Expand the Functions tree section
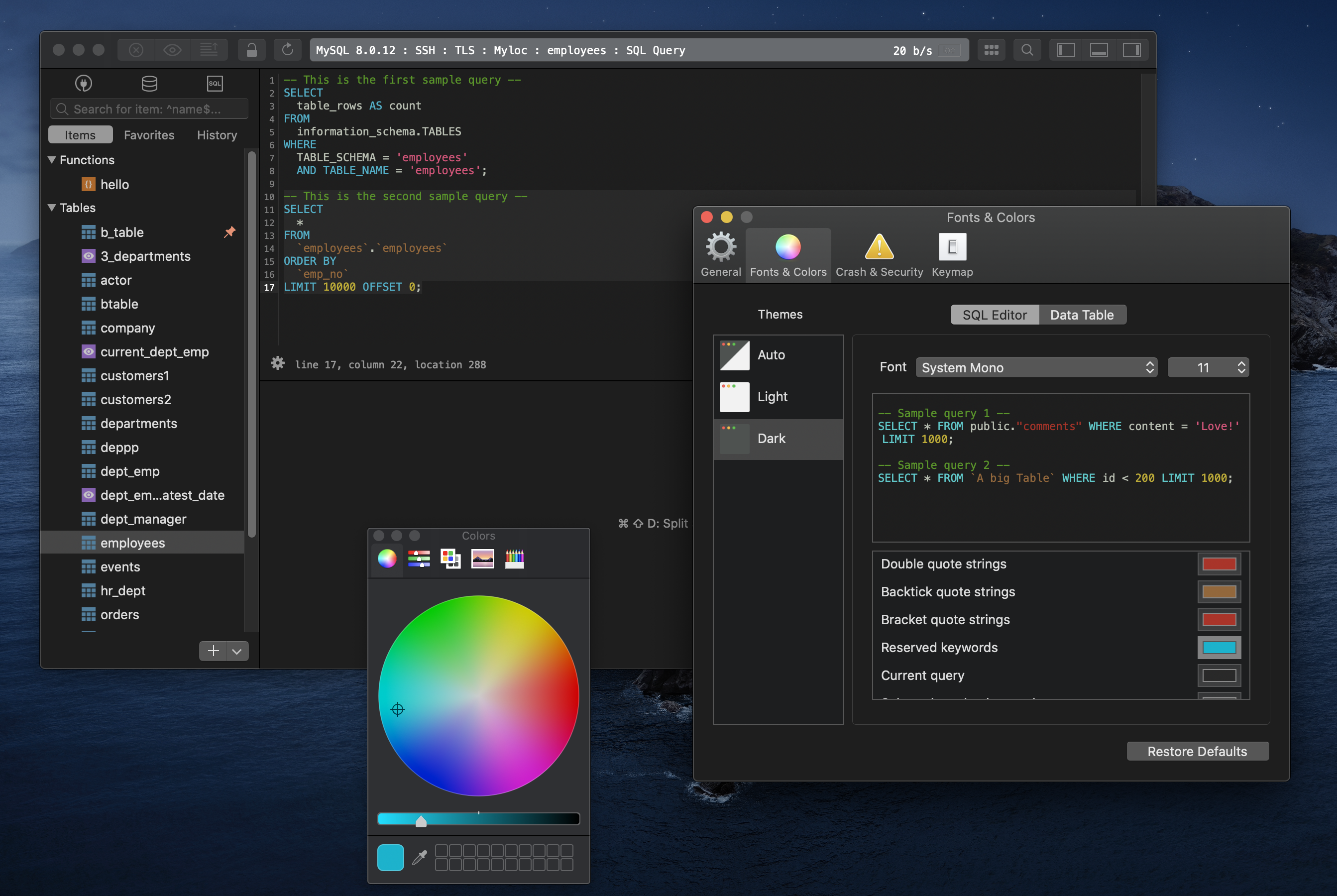Image resolution: width=1337 pixels, height=896 pixels. [55, 158]
